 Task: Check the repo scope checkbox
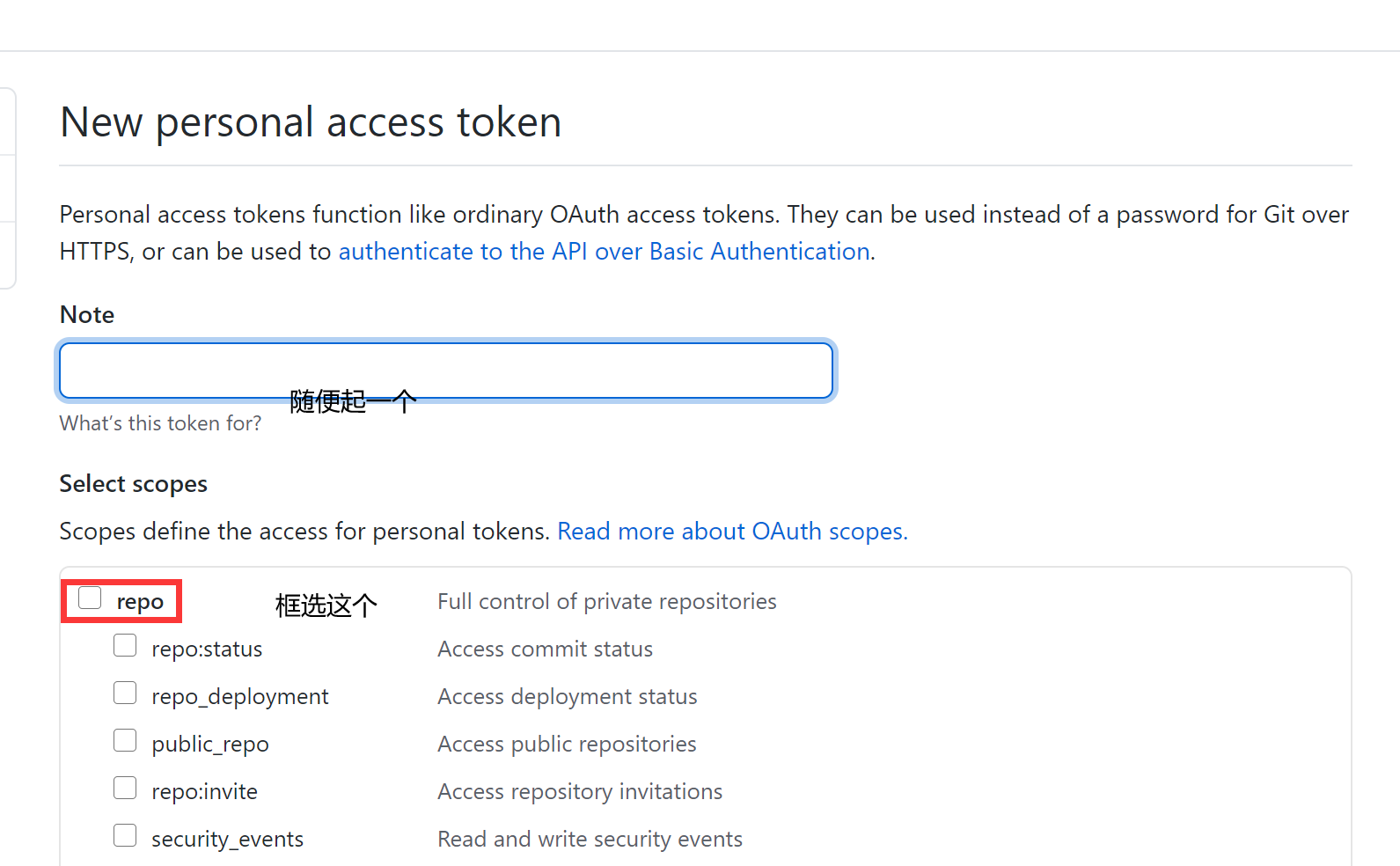click(x=90, y=598)
